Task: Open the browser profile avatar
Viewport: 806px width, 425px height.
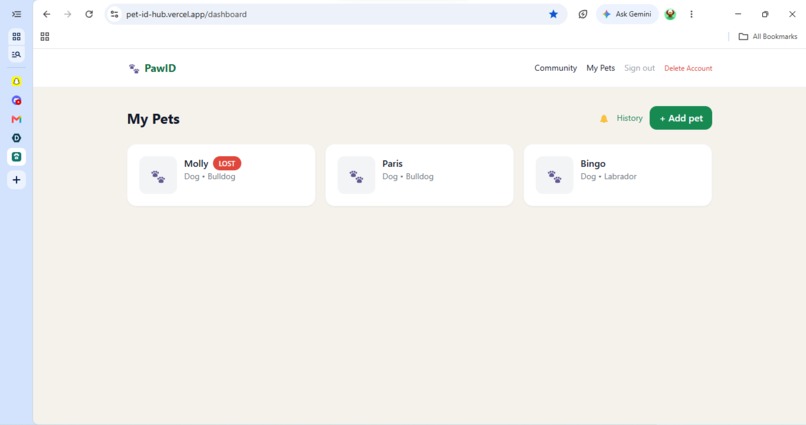Action: click(x=670, y=14)
